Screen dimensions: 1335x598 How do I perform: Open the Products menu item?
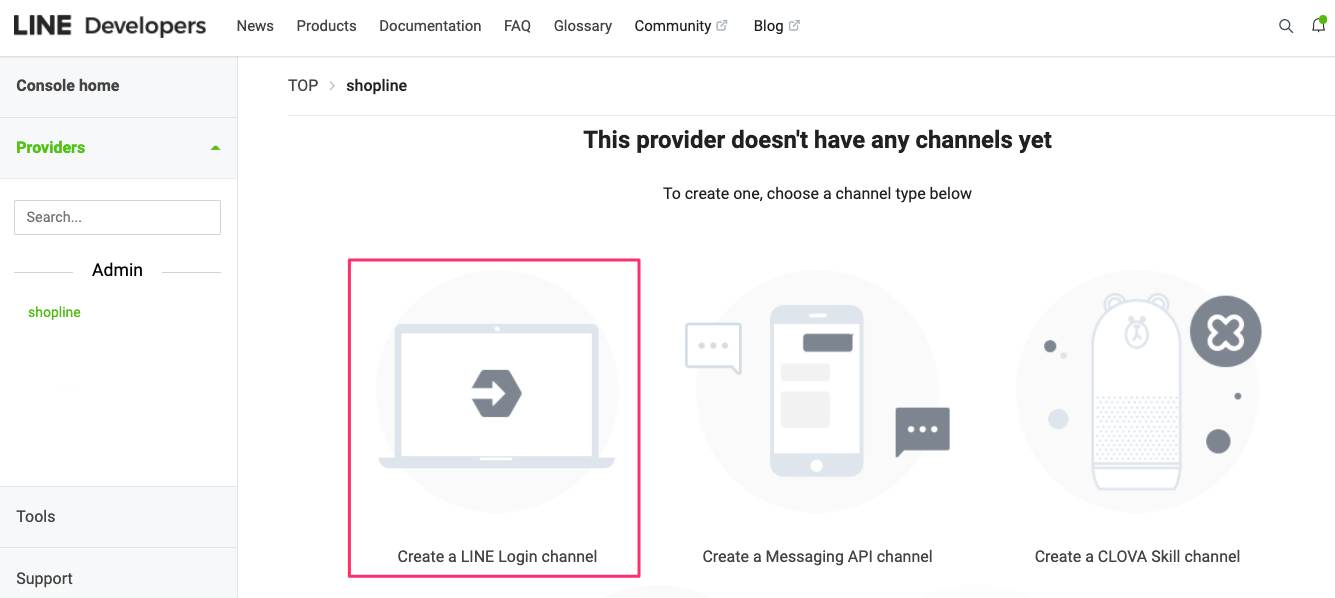(x=326, y=26)
